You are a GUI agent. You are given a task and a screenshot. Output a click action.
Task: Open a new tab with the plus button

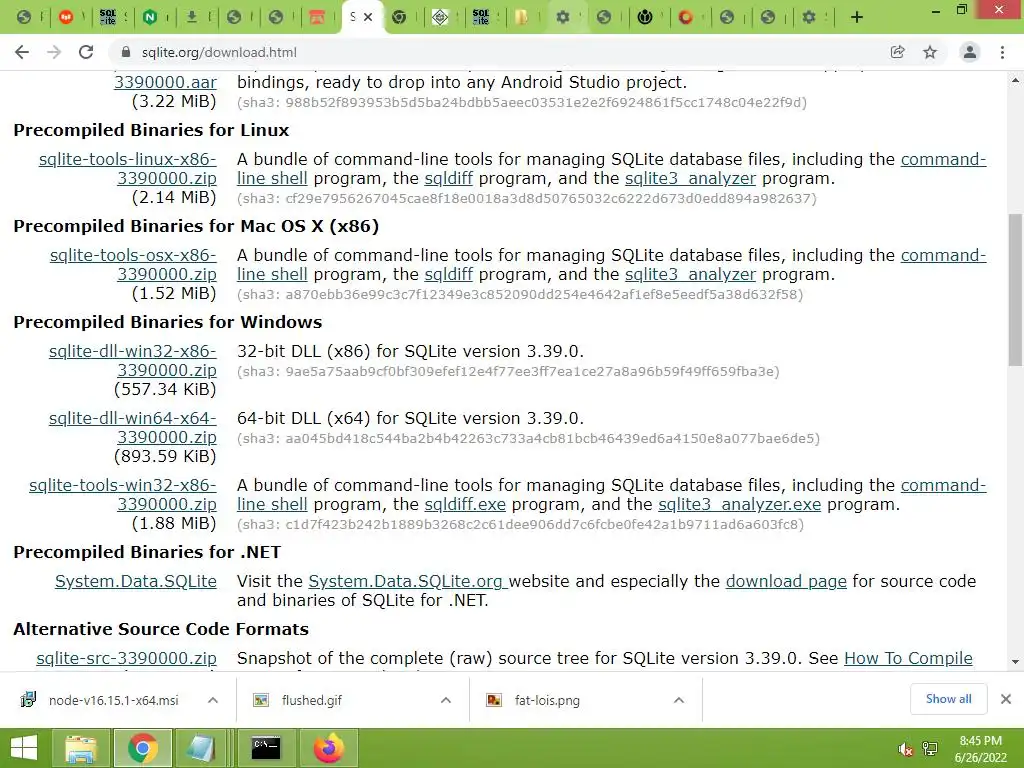click(857, 18)
